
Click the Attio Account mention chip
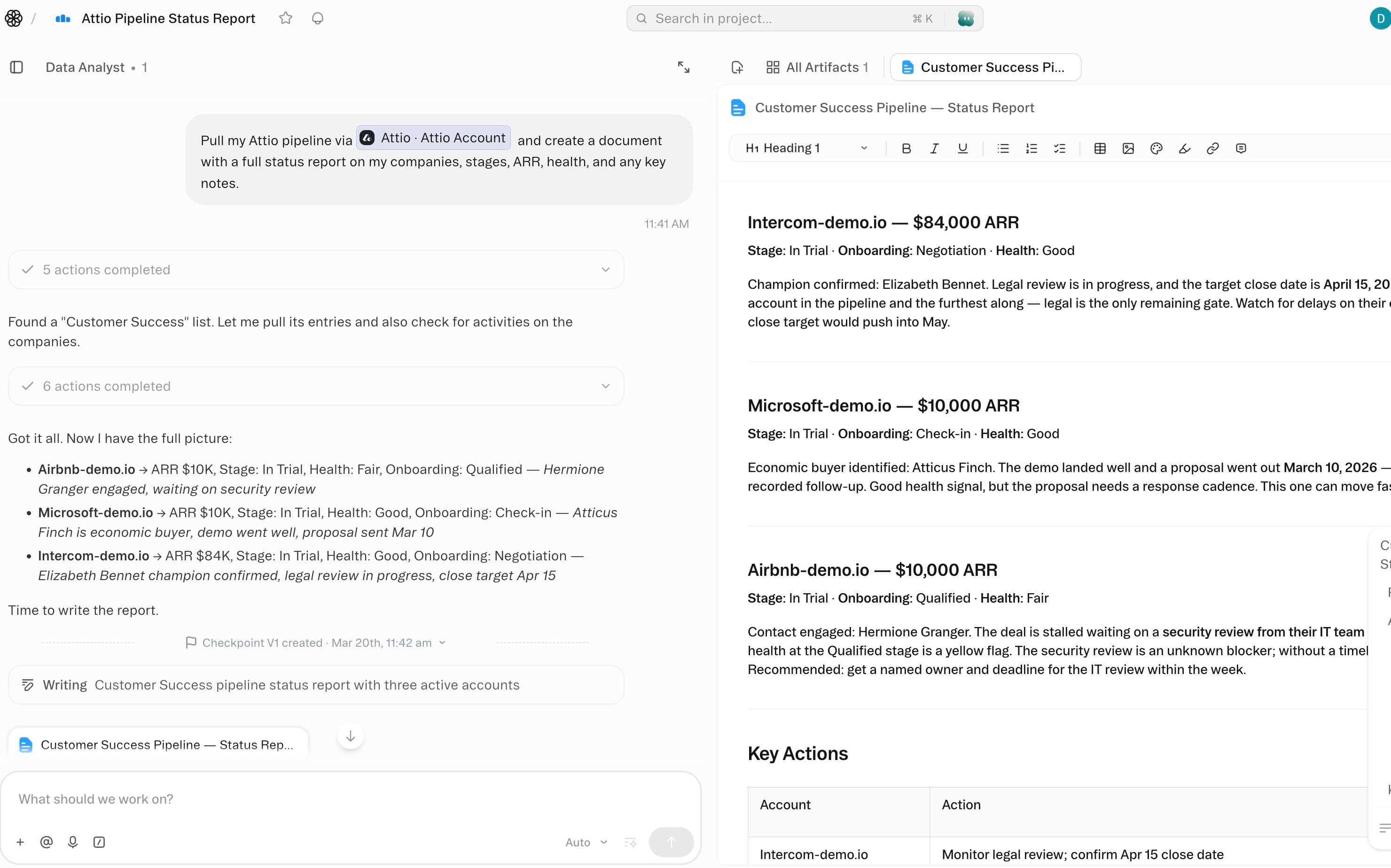(x=434, y=138)
